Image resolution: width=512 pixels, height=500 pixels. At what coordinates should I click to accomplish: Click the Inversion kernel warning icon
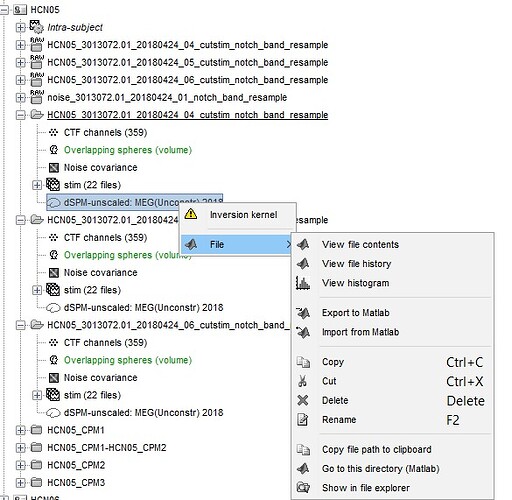click(x=191, y=214)
